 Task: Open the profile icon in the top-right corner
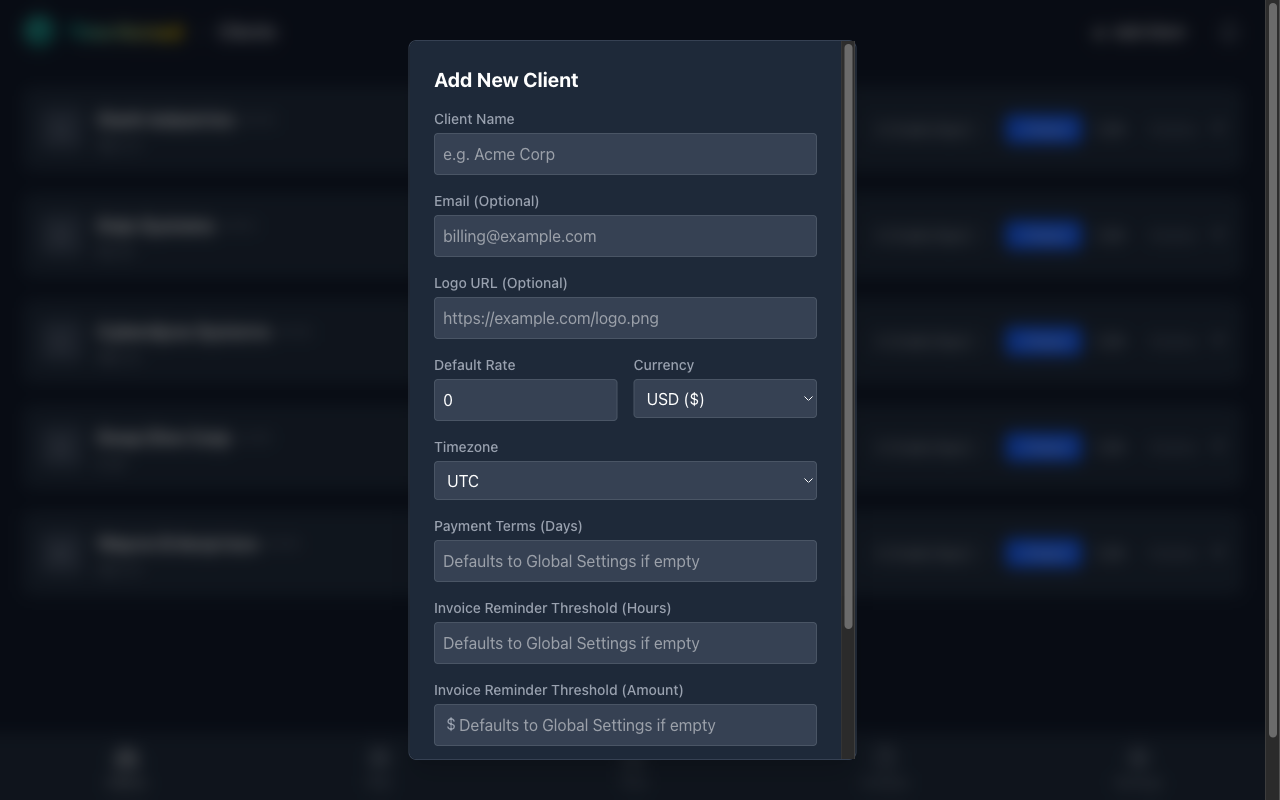[1228, 31]
